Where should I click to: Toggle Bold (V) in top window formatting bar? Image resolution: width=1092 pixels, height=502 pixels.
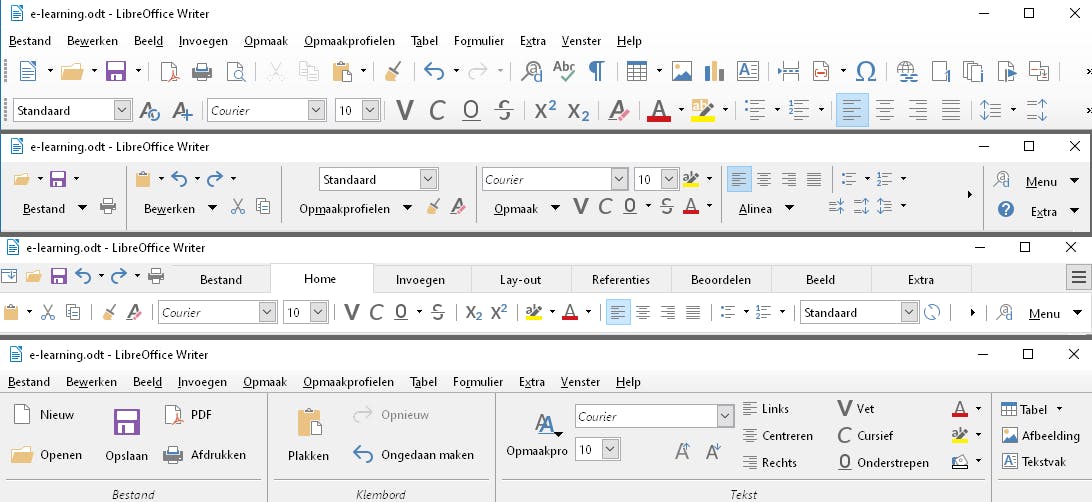click(404, 110)
